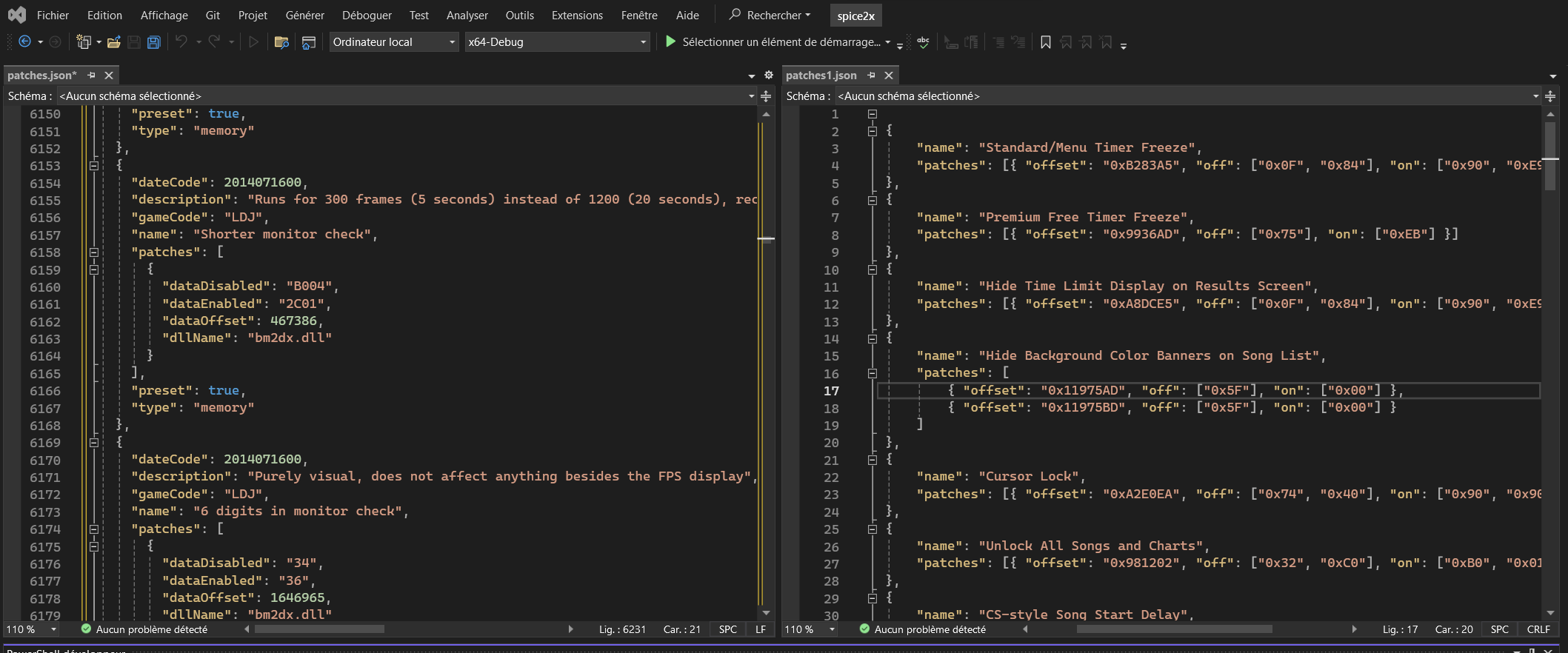The height and width of the screenshot is (653, 1568).
Task: Open the schema dropdown for patches1.json
Action: 1189,96
